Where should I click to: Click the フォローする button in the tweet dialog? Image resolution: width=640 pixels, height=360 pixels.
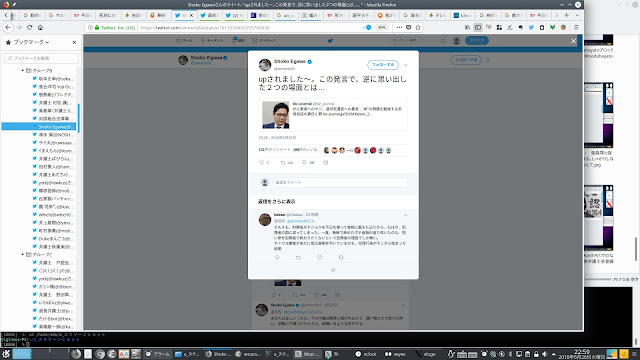[x=383, y=64]
